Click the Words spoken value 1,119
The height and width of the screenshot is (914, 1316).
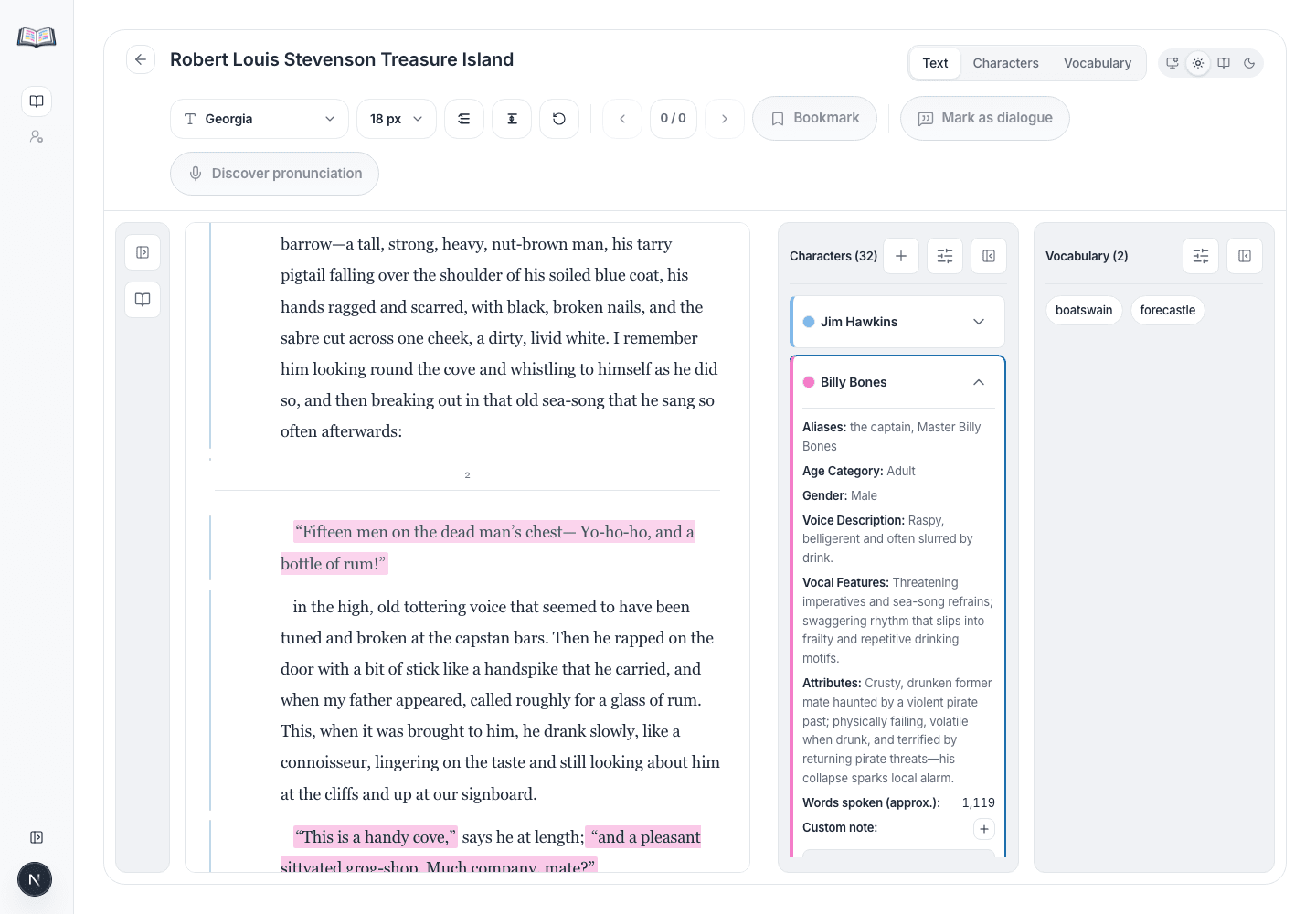(x=978, y=802)
